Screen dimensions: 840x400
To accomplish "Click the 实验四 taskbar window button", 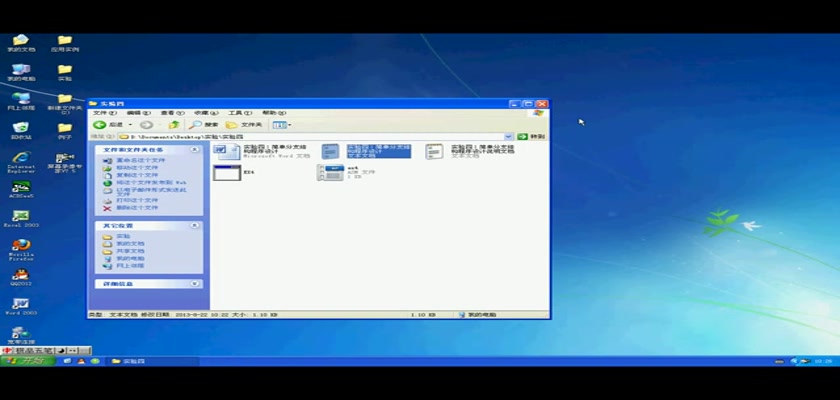I will coord(153,361).
